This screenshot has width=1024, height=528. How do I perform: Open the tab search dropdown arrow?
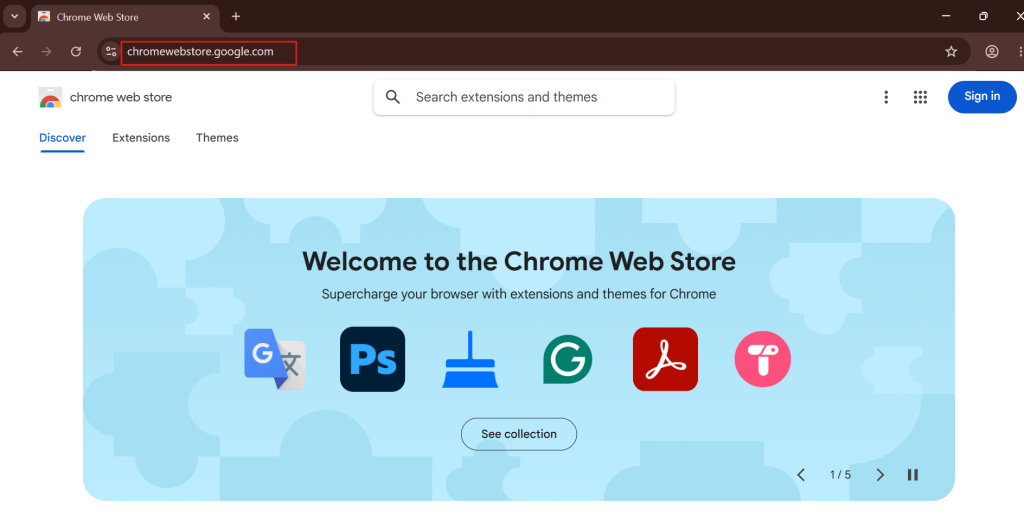click(x=14, y=16)
